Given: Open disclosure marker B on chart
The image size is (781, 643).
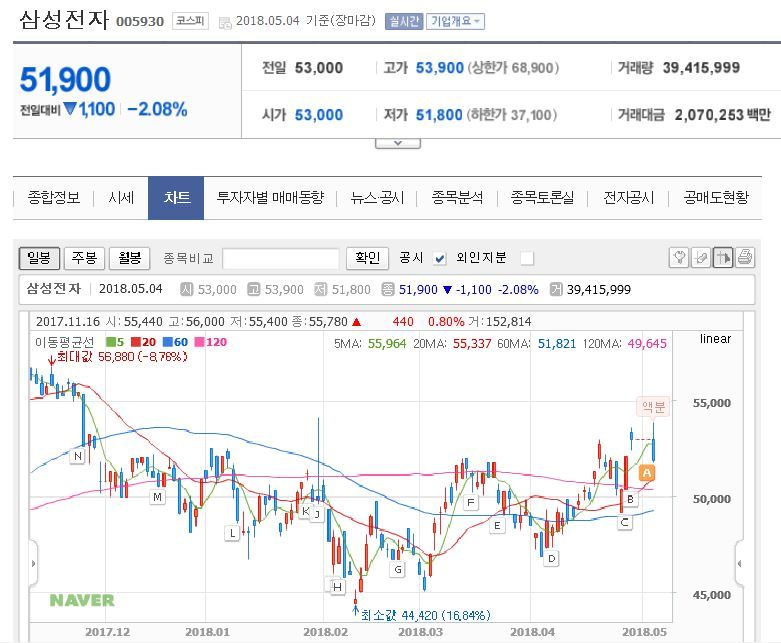Looking at the screenshot, I should click(630, 499).
